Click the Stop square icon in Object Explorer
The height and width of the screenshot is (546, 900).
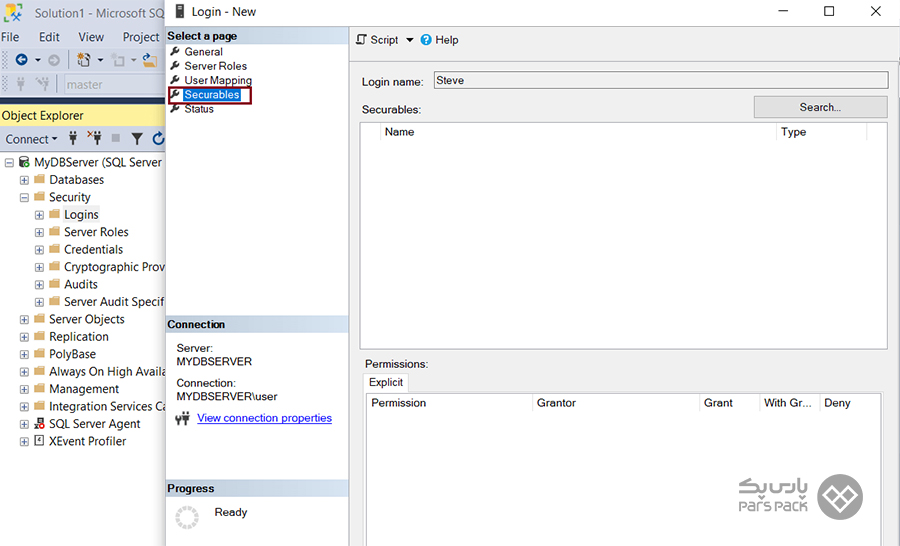click(x=115, y=138)
